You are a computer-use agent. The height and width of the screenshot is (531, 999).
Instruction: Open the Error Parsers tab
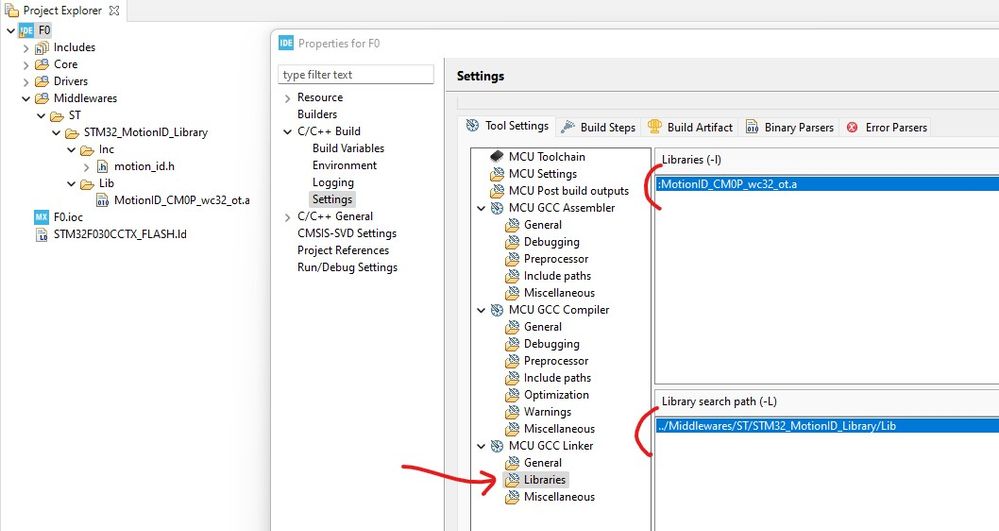point(886,127)
